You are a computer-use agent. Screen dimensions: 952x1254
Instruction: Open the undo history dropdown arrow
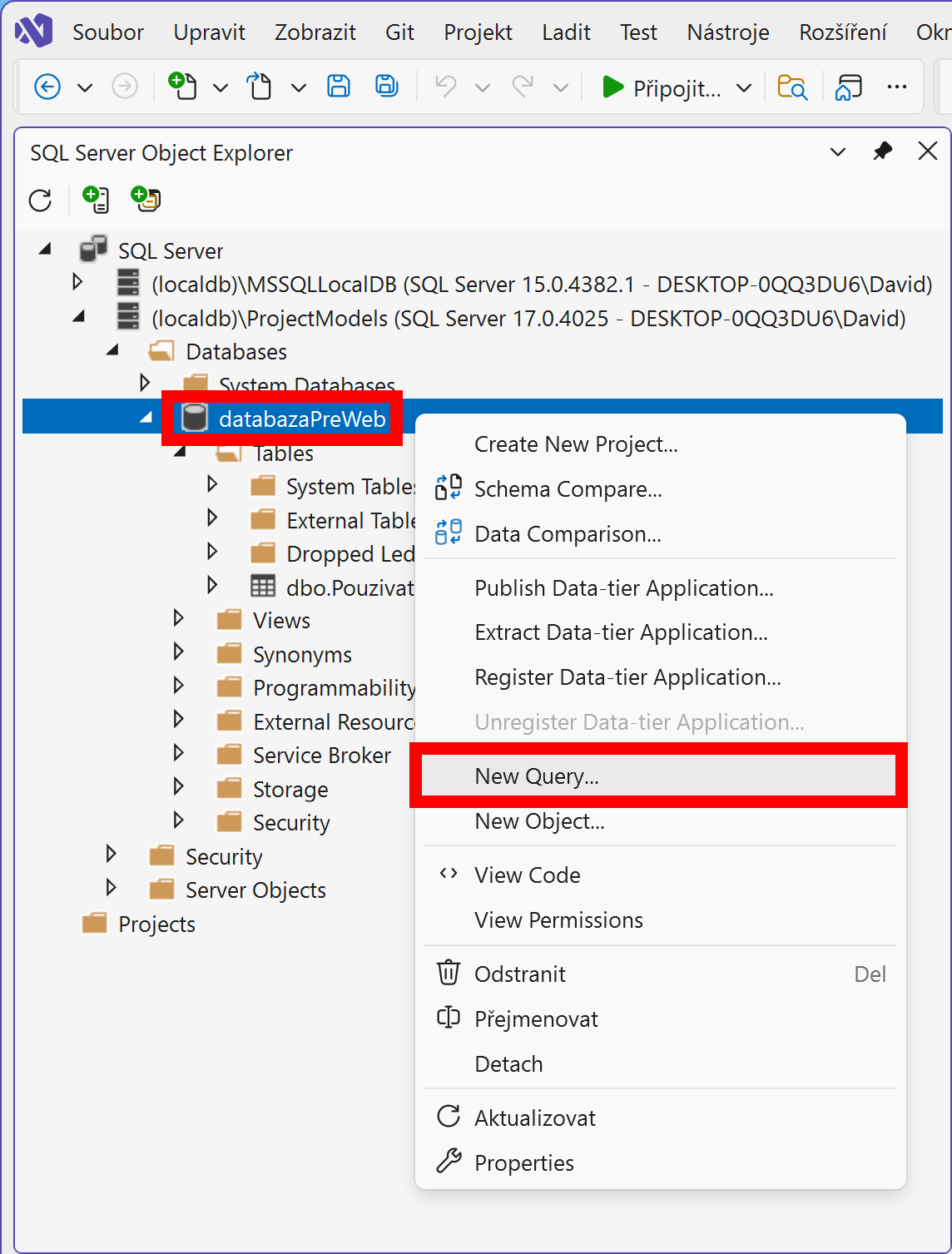pos(482,87)
